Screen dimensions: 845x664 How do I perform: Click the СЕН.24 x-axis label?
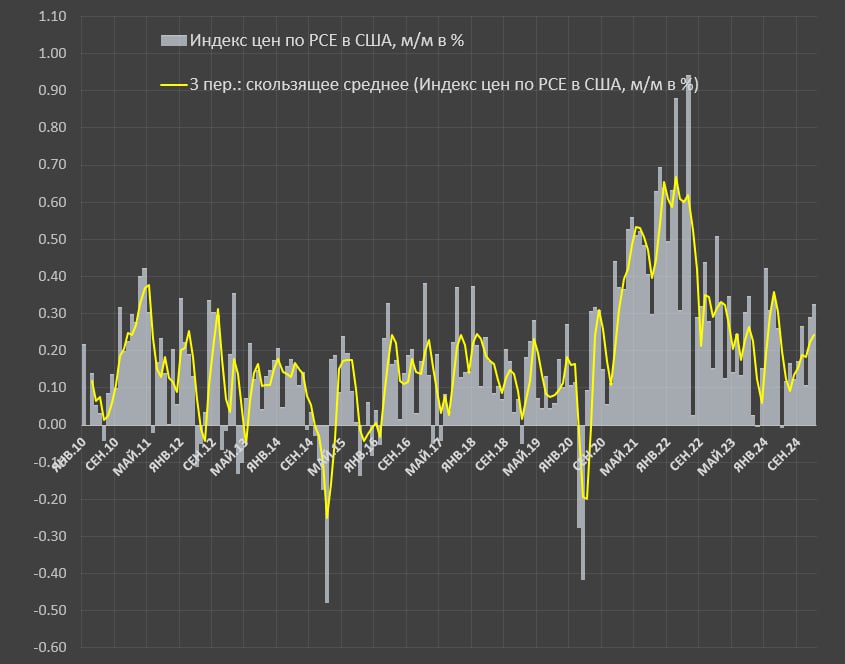784,455
